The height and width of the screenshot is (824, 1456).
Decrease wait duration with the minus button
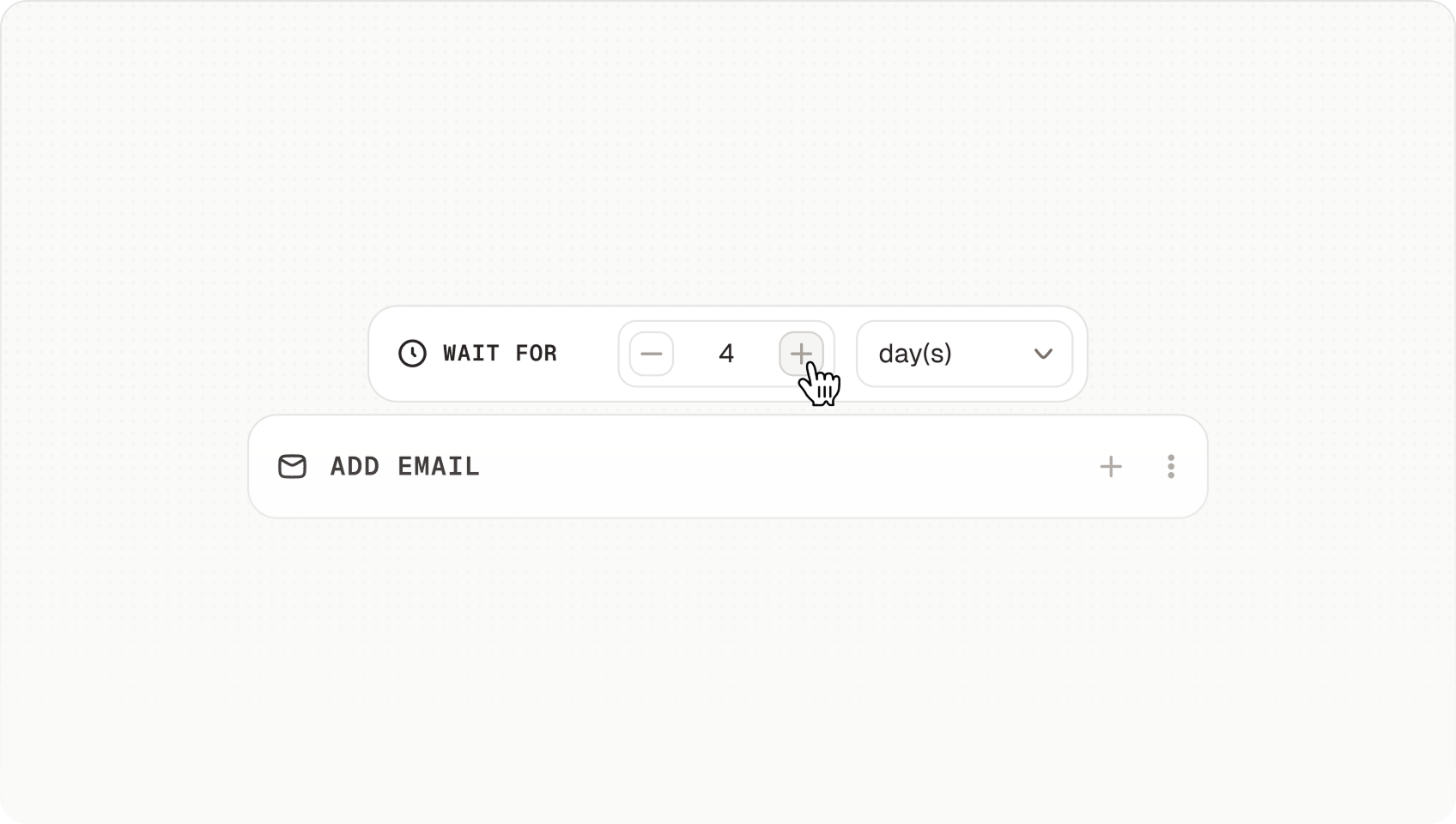pos(652,354)
